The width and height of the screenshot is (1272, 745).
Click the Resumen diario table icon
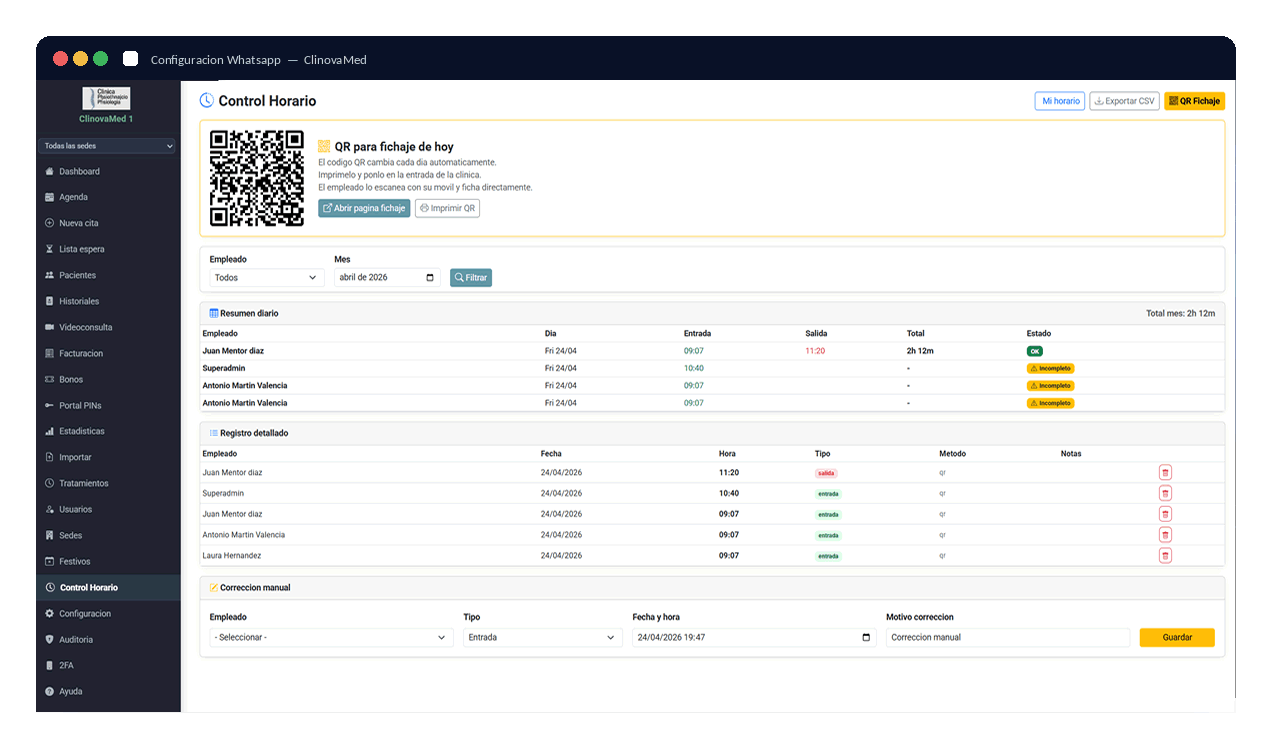coord(214,313)
